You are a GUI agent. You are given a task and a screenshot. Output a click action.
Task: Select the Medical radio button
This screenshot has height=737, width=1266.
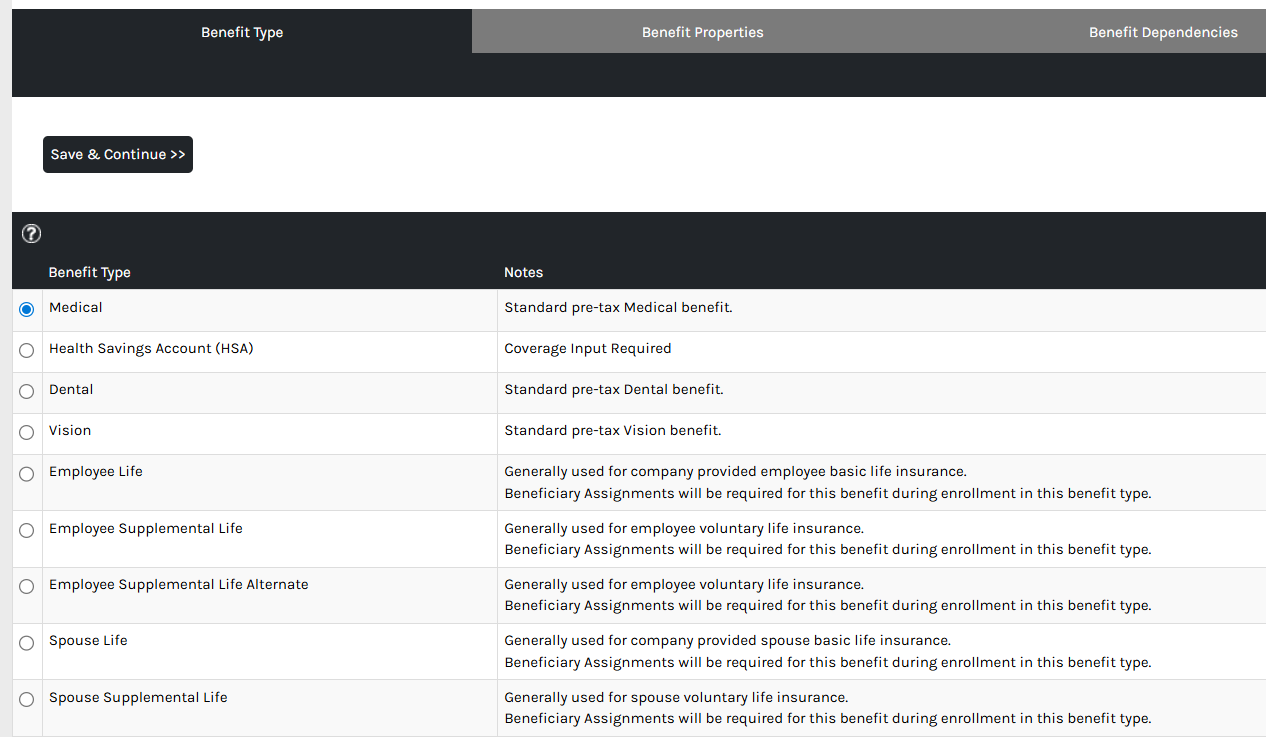tap(27, 310)
